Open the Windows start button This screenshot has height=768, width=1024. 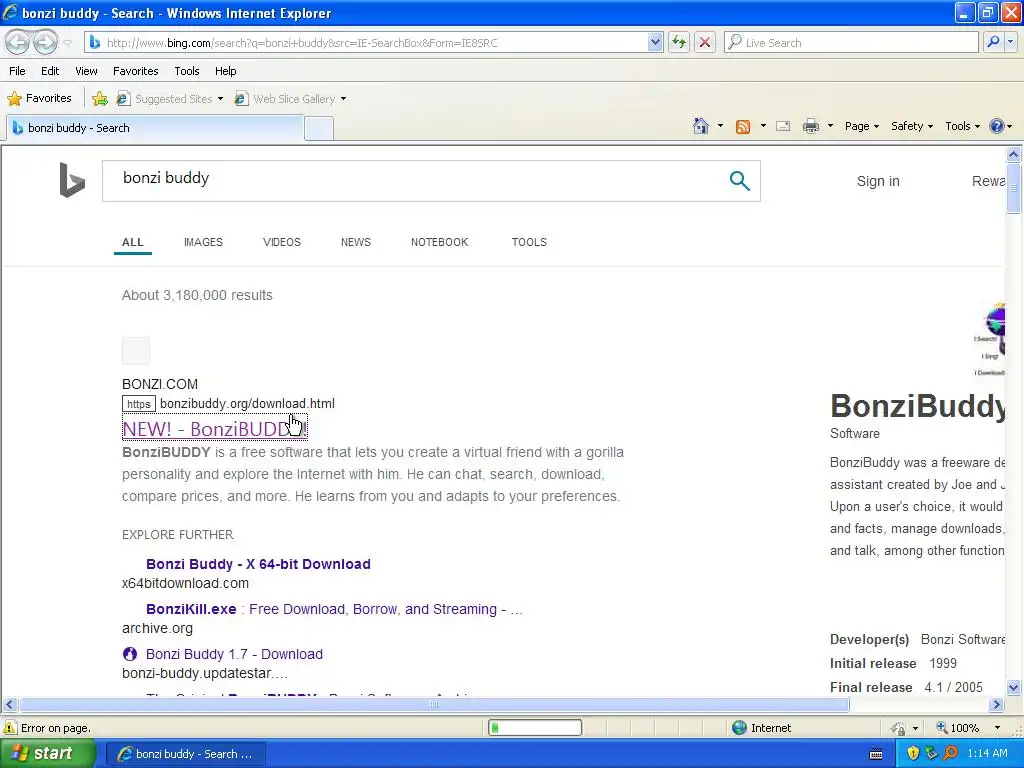coord(48,753)
